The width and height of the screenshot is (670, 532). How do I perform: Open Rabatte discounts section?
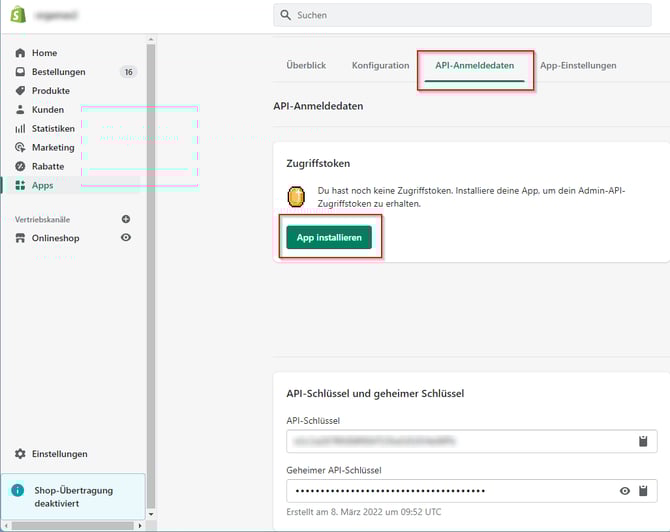coord(47,167)
